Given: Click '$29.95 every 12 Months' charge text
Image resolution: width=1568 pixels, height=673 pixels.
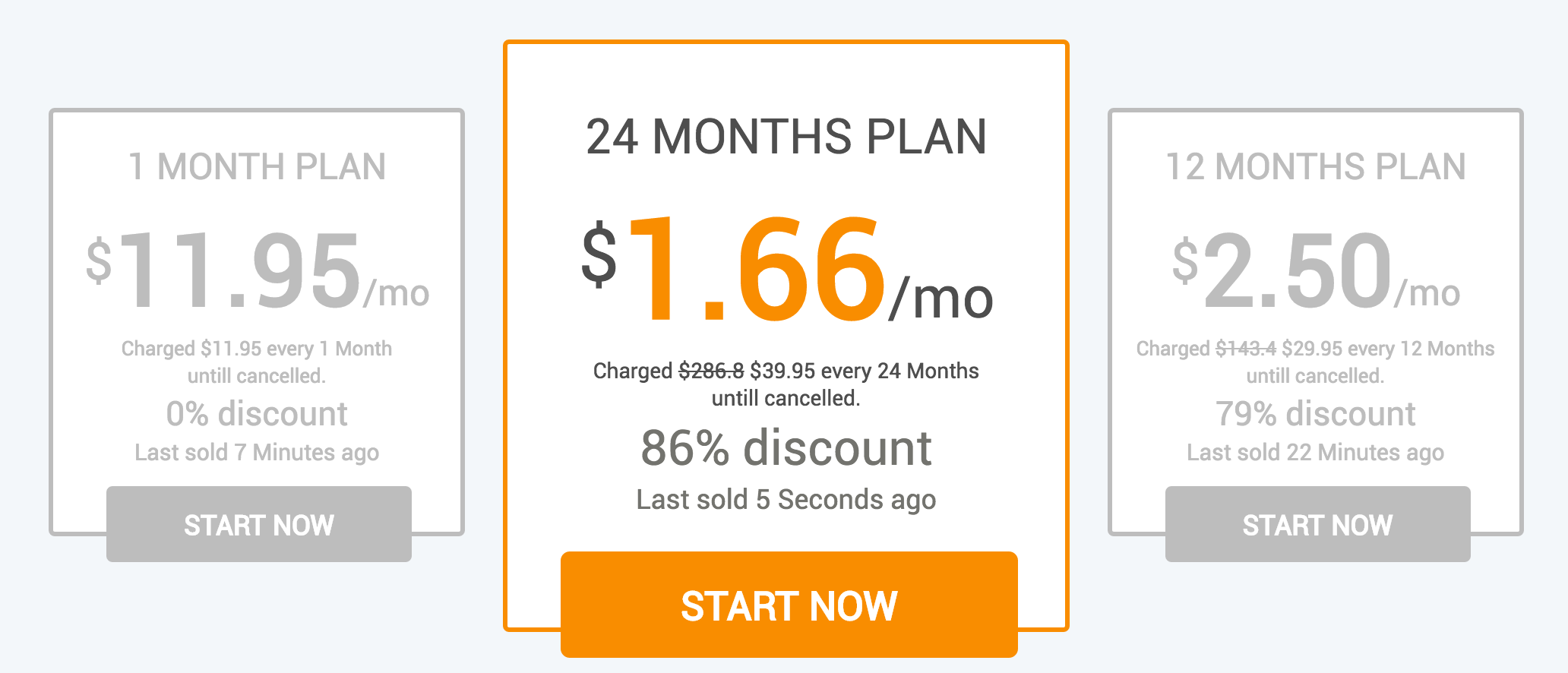Looking at the screenshot, I should [x=1388, y=349].
